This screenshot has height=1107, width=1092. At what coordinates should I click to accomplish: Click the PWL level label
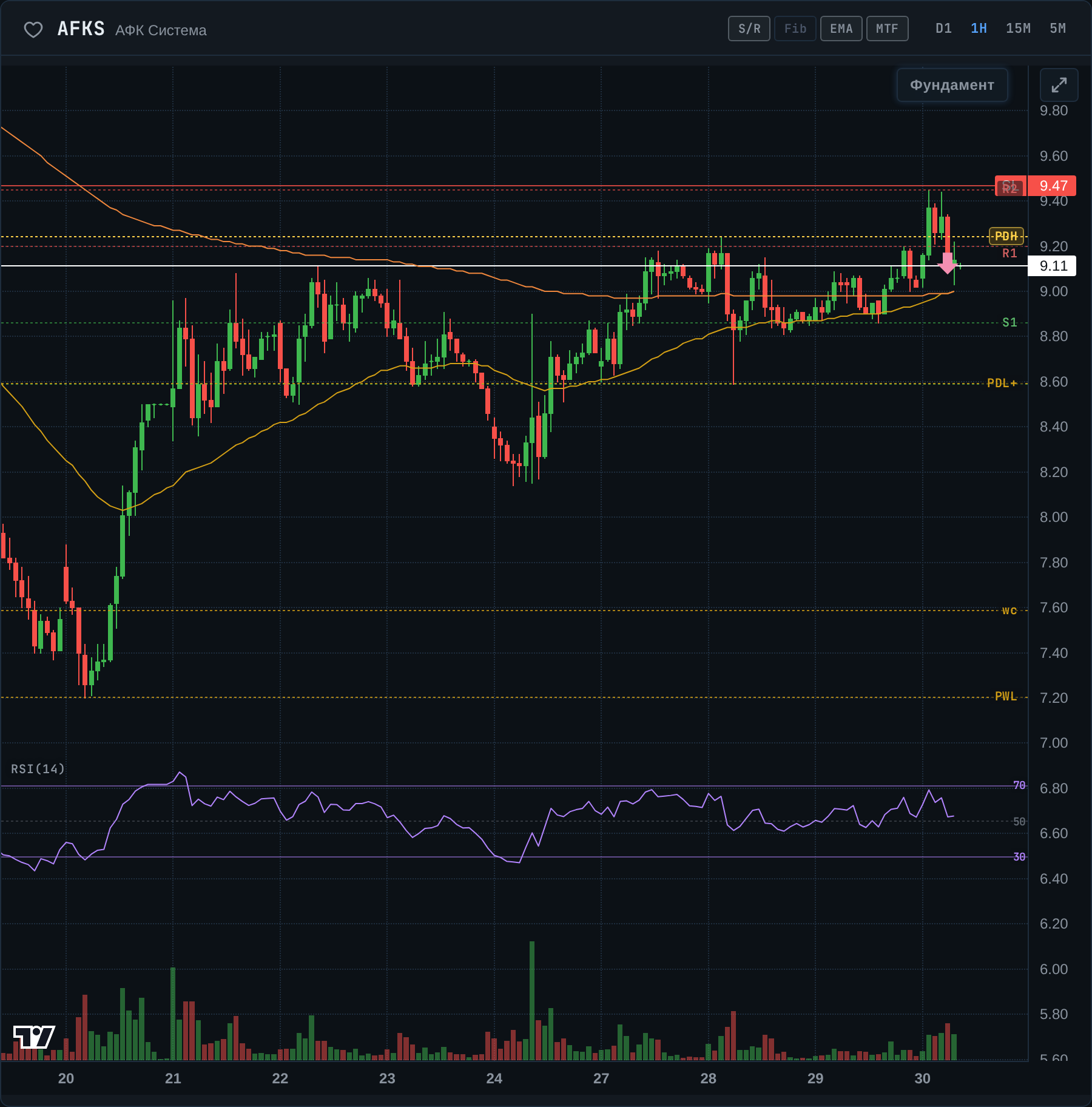tap(1006, 697)
